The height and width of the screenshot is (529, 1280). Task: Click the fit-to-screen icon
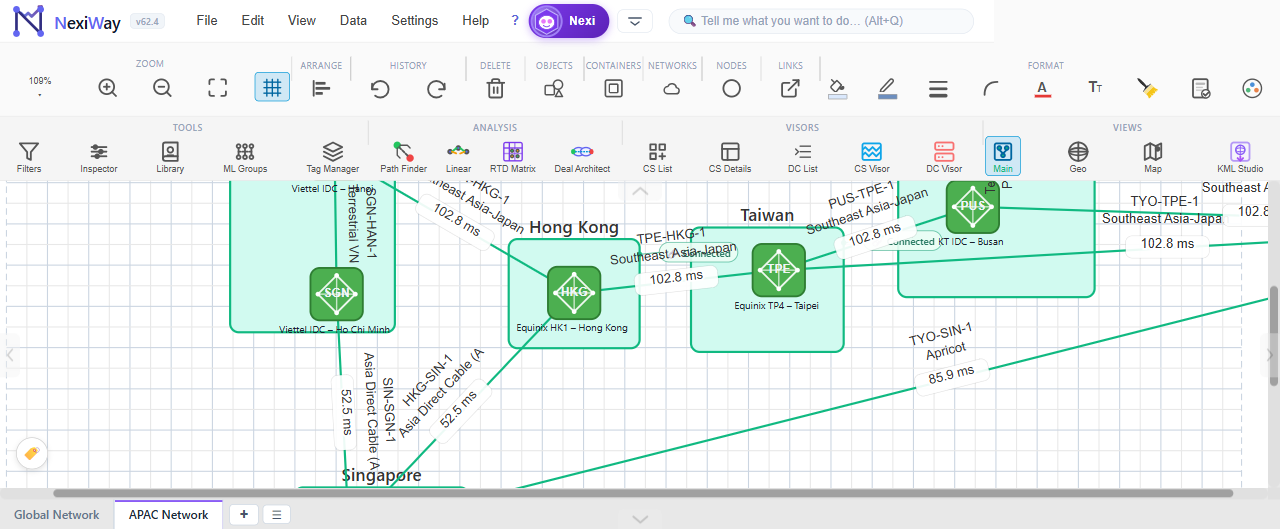(x=217, y=88)
